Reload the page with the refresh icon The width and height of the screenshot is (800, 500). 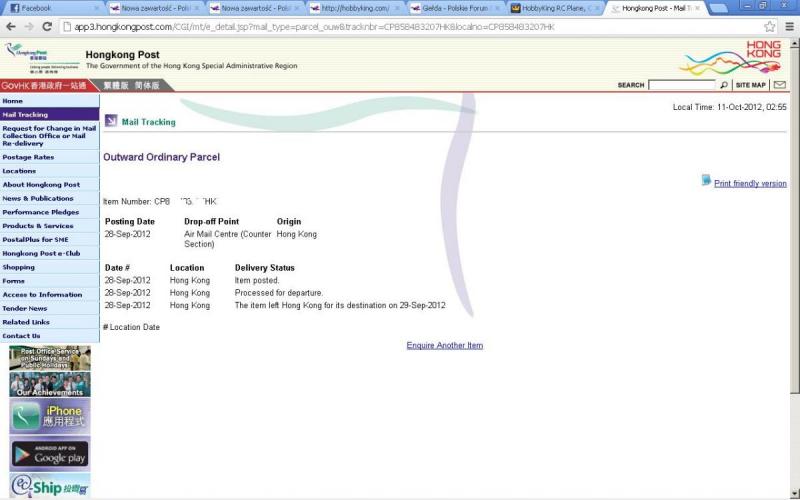[47, 26]
